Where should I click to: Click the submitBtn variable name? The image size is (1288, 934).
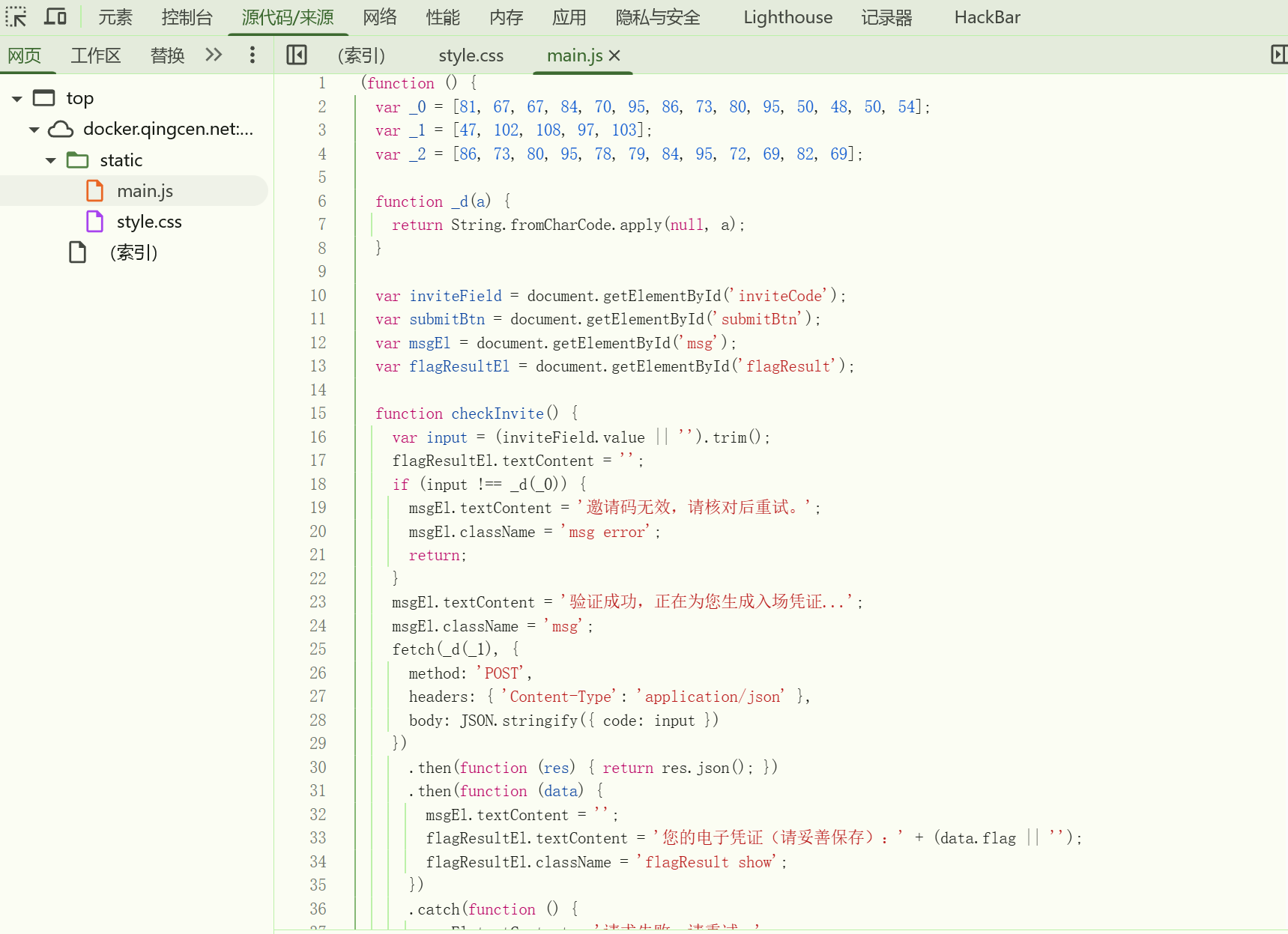447,319
